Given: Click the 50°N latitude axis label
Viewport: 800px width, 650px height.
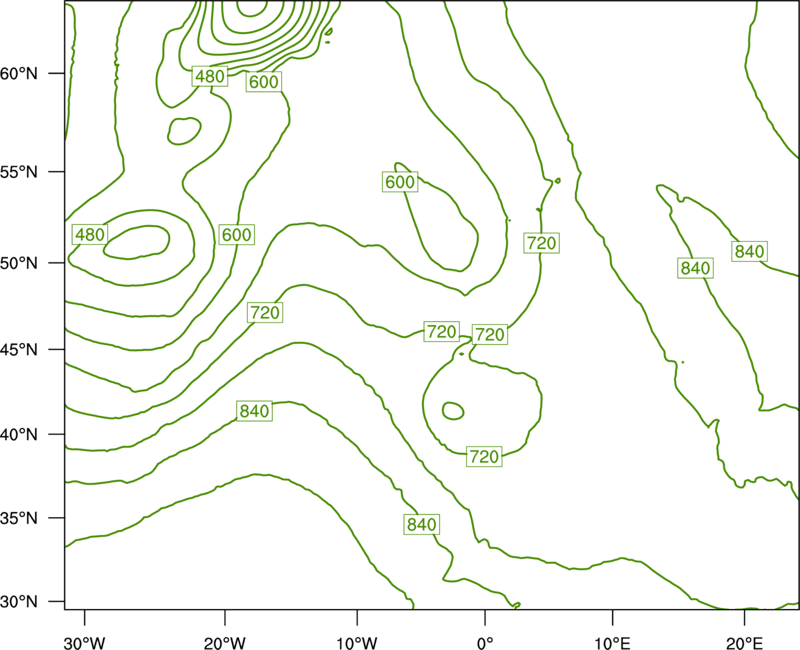Looking at the screenshot, I should click(19, 263).
